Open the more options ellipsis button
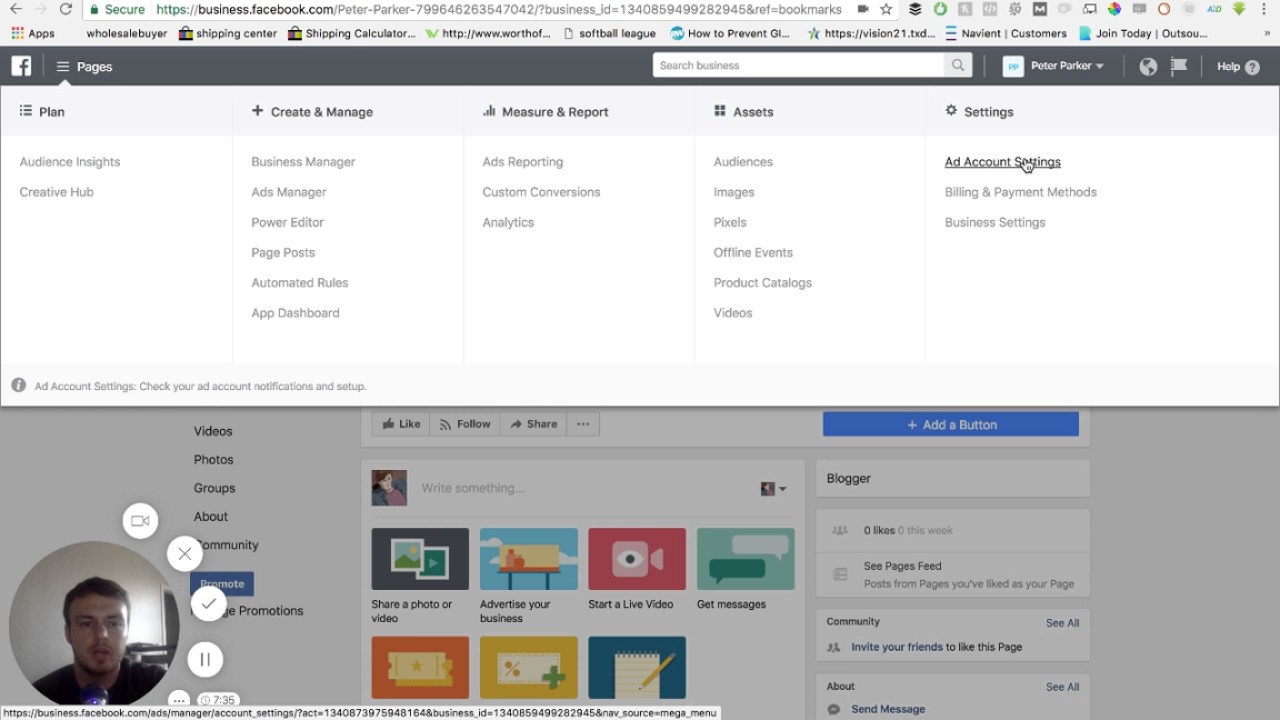 (x=583, y=424)
